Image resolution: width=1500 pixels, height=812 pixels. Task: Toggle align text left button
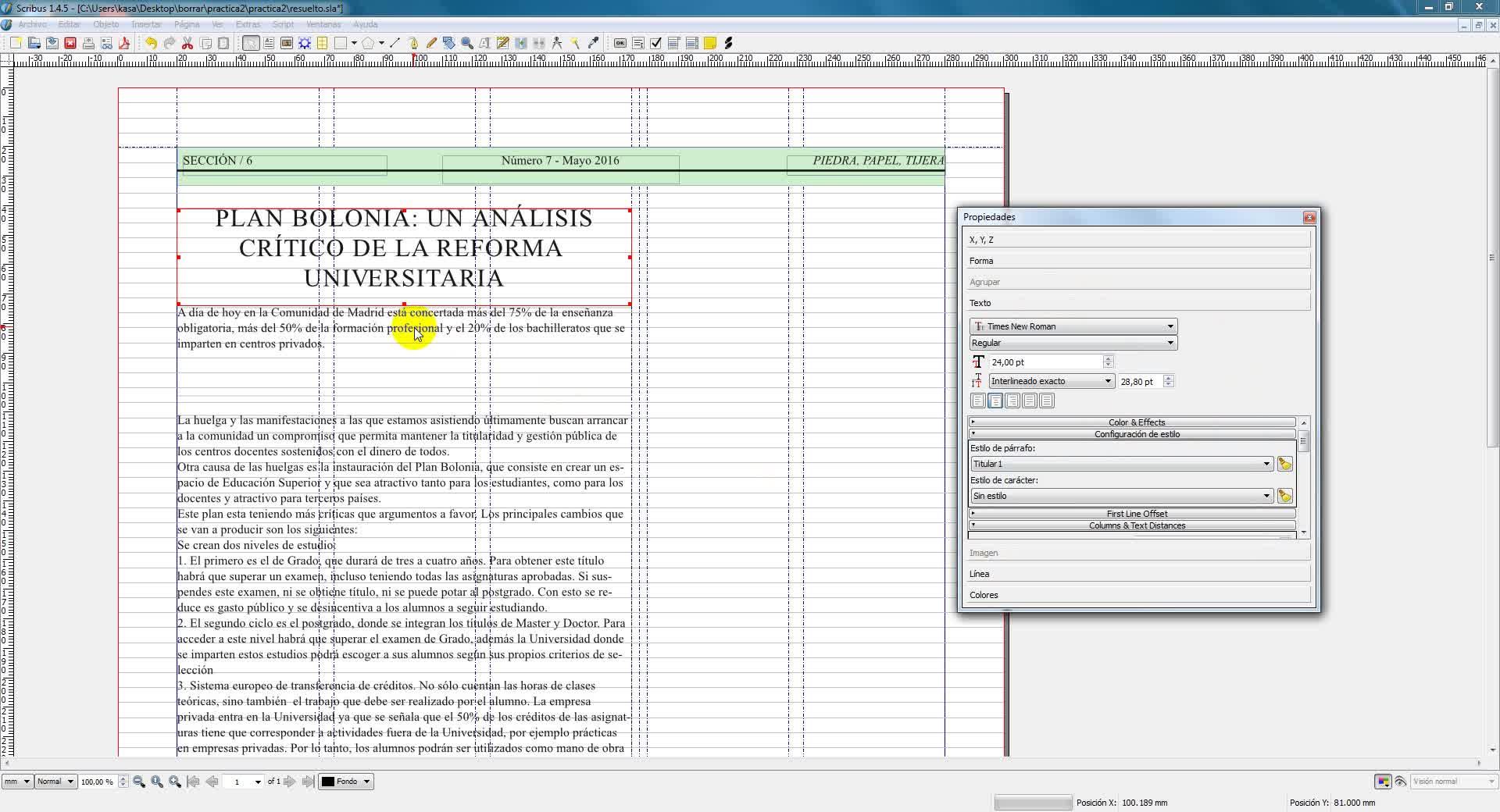[977, 401]
